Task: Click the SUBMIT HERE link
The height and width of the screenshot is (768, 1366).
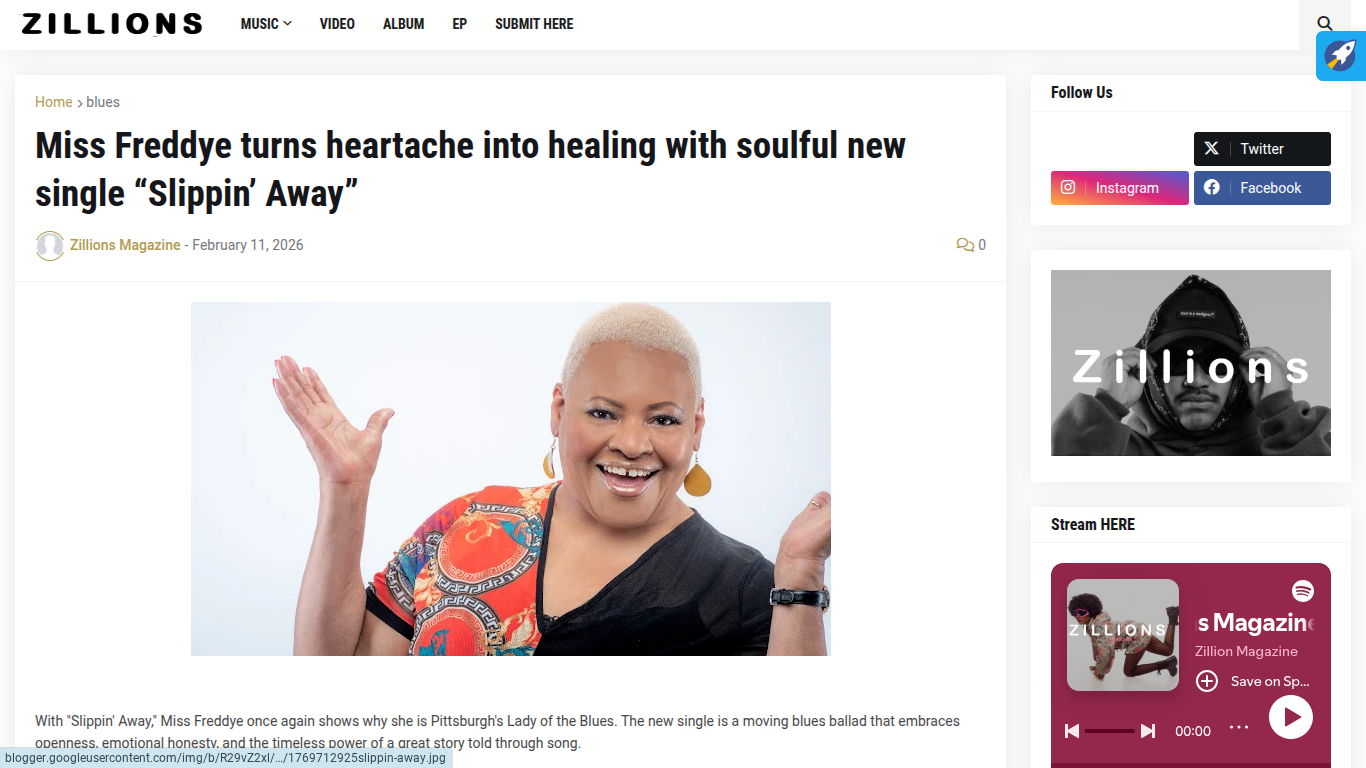Action: pos(534,24)
